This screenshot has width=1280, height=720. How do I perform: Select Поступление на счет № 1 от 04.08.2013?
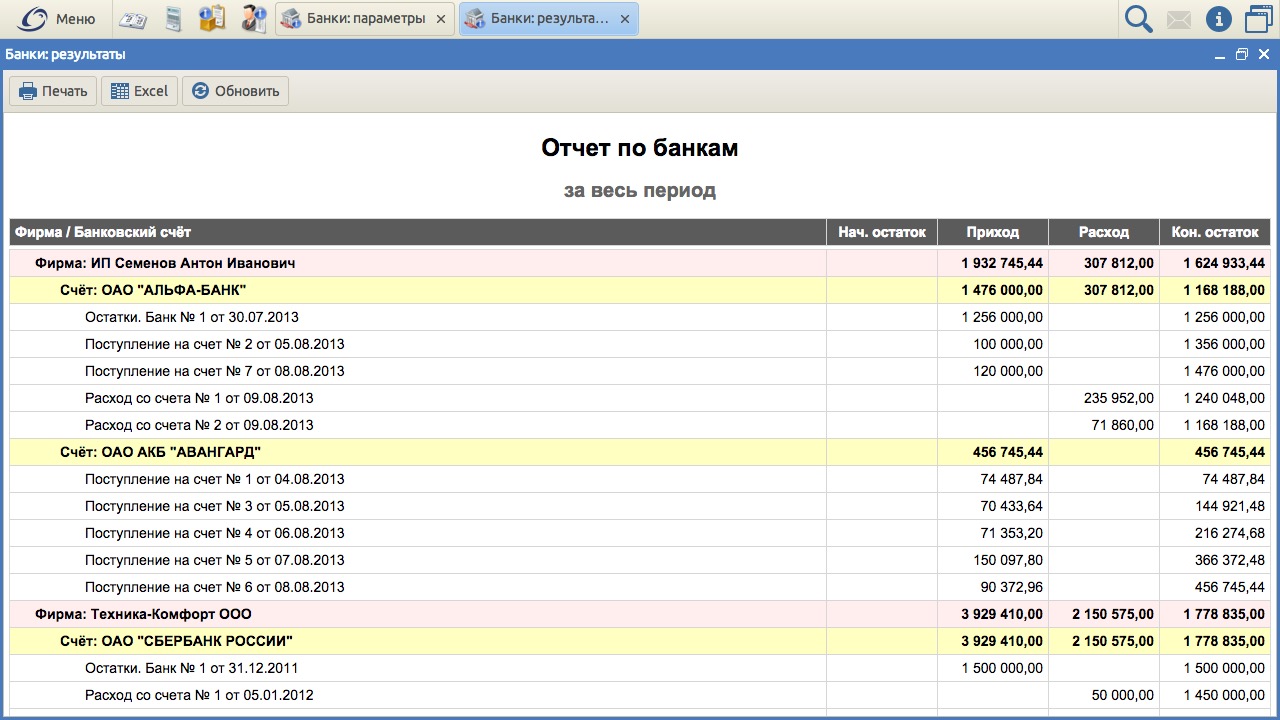(x=640, y=479)
